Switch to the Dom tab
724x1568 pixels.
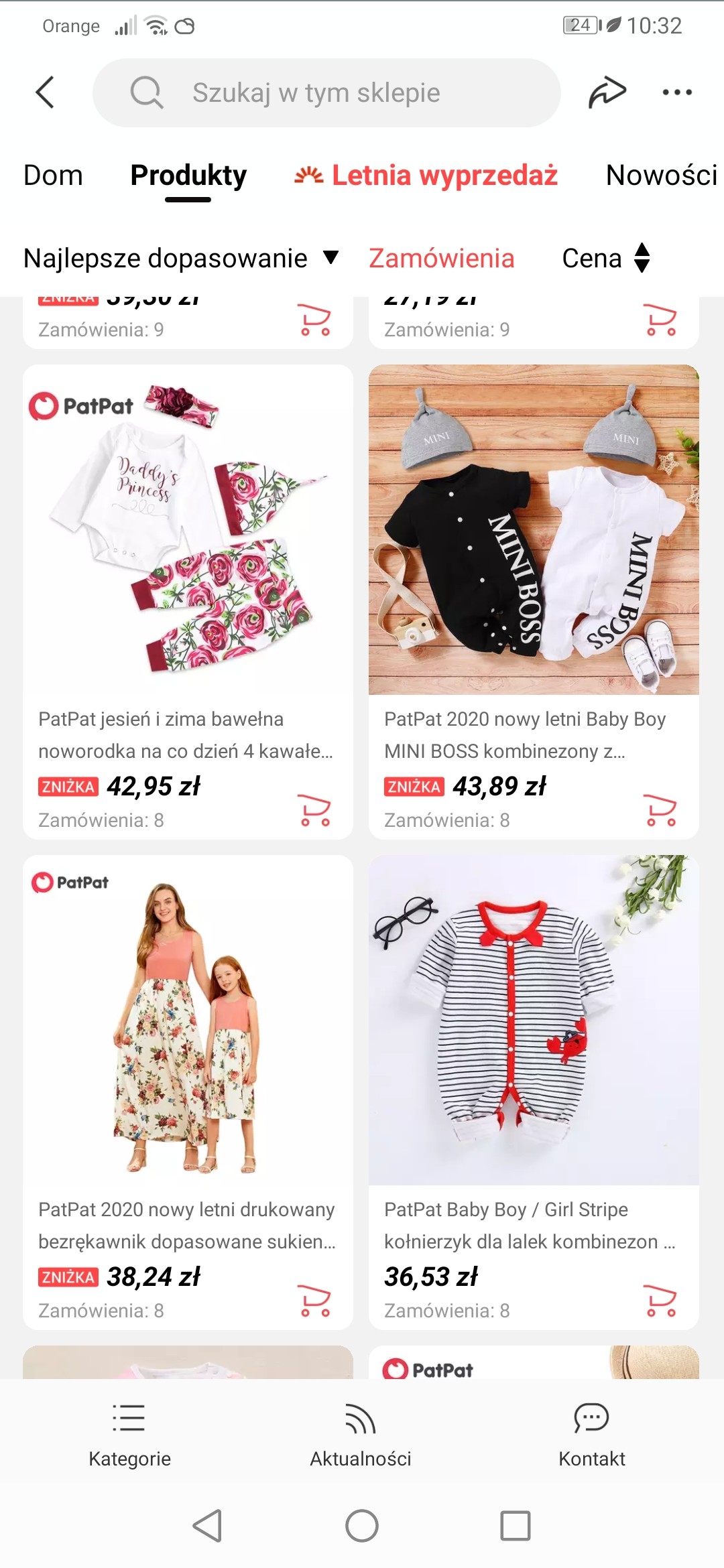click(x=53, y=176)
